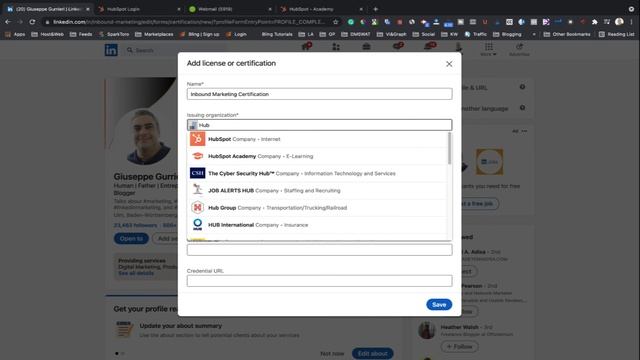Screen dimensions: 640x360
Task: Click the CSH logo icon
Action: 197,173
